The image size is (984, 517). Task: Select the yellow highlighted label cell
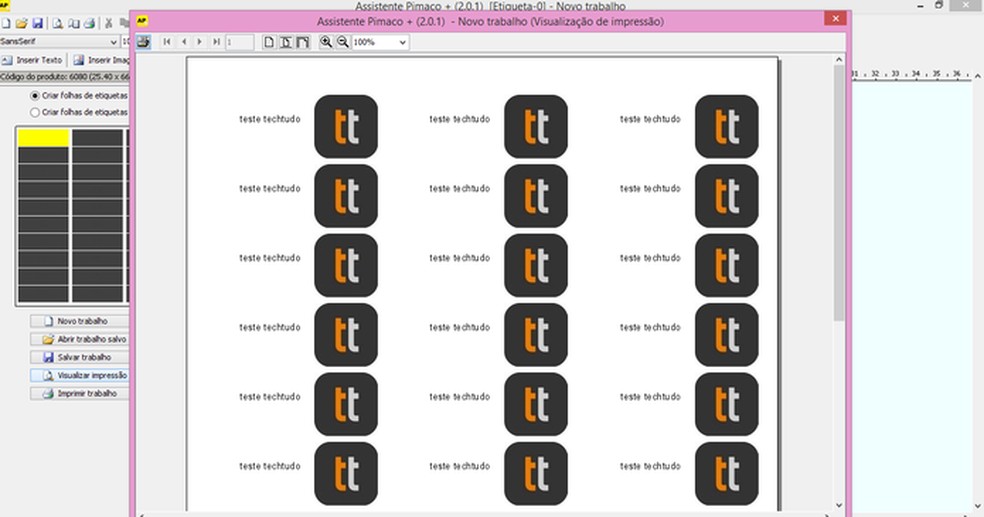(43, 138)
